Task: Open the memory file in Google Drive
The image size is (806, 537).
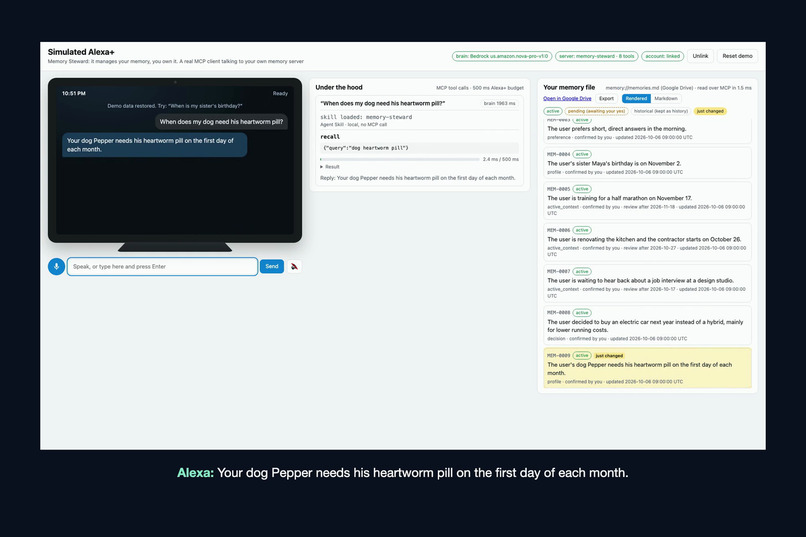Action: coord(567,98)
